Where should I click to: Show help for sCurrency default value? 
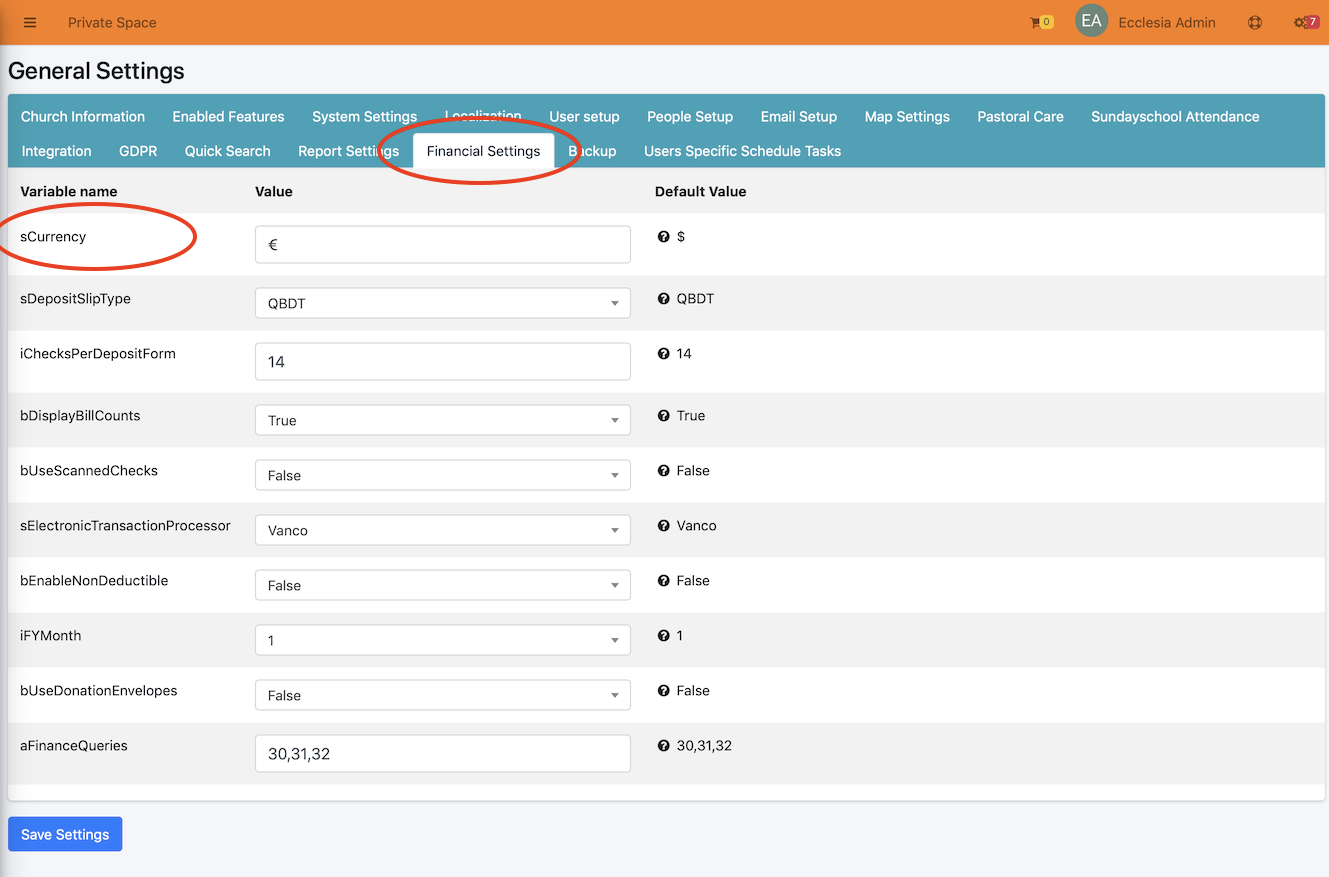point(663,237)
